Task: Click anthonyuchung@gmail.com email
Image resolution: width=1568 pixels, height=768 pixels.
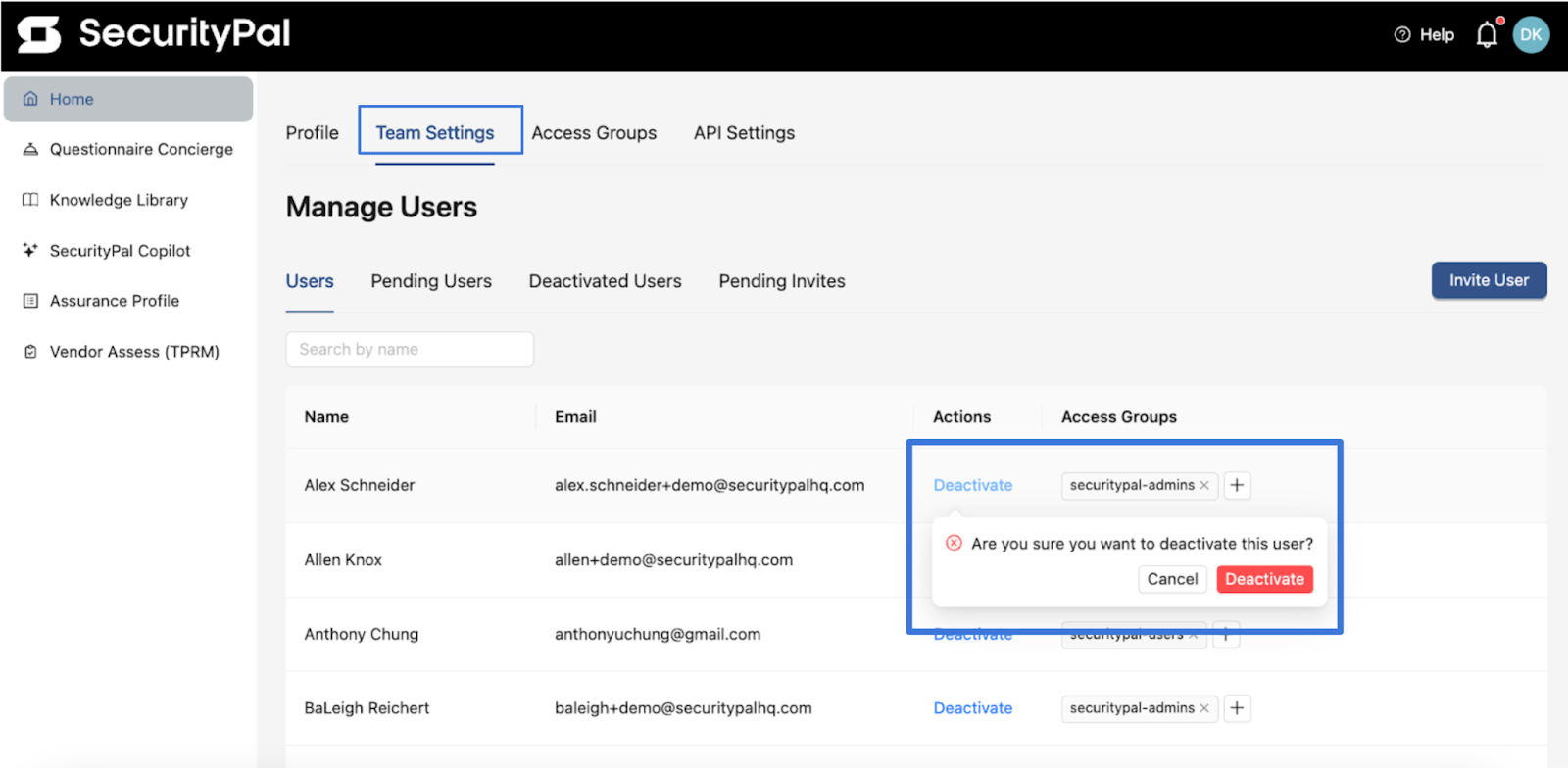Action: tap(658, 634)
